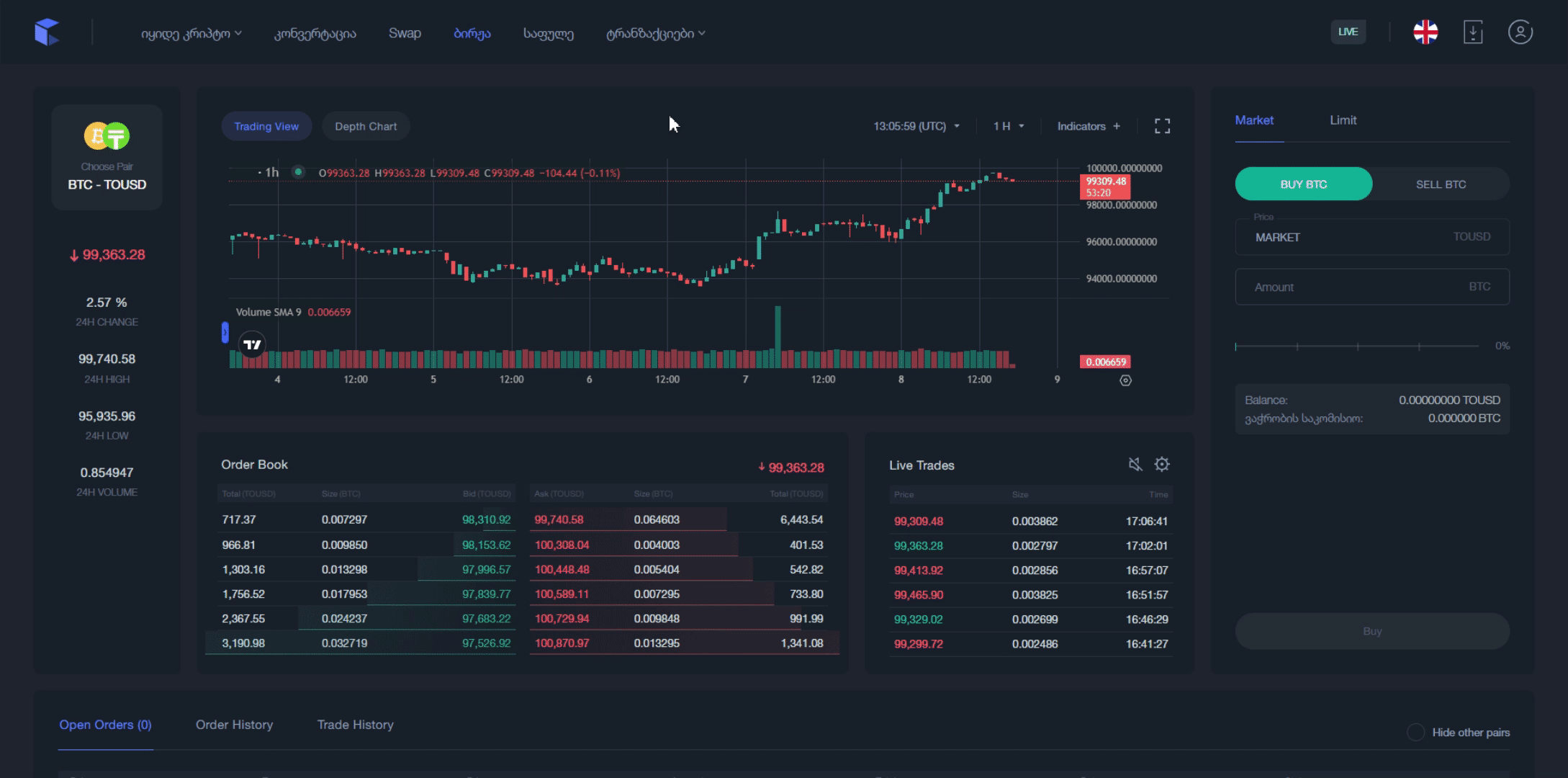Click the cube logo in header
Screen dimensions: 1568x778
point(47,32)
